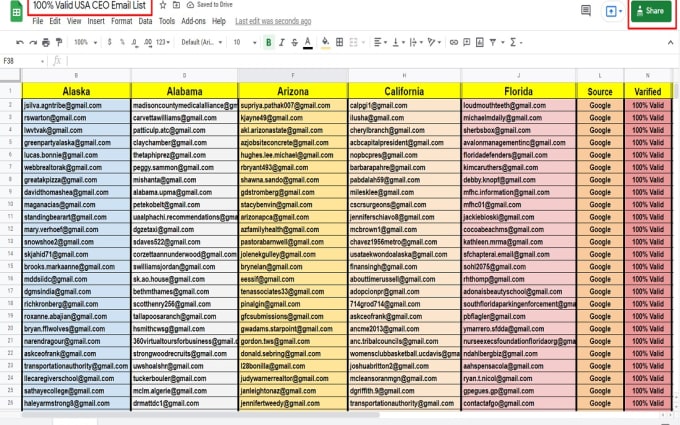Insert a comment

[x=467, y=42]
